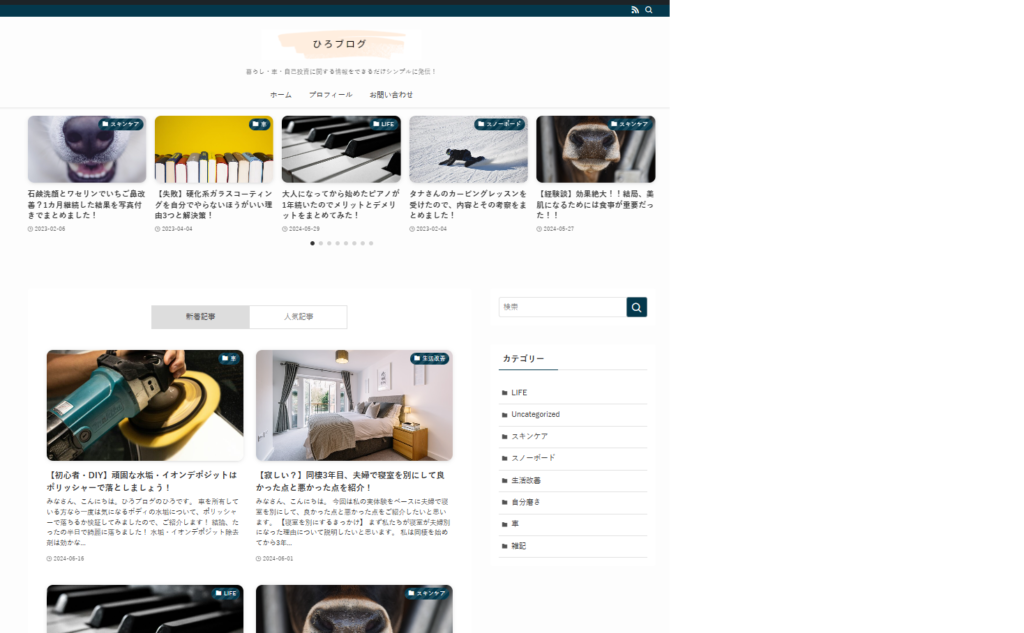Click the RSS feed icon in top bar
This screenshot has height=633, width=1024.
pyautogui.click(x=634, y=10)
